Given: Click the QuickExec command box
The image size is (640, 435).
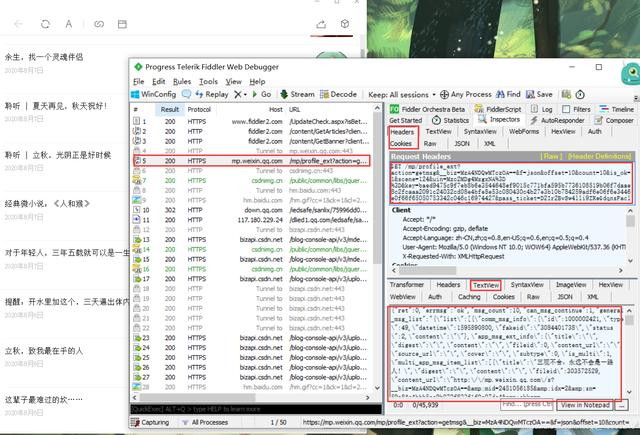Looking at the screenshot, I should point(256,409).
